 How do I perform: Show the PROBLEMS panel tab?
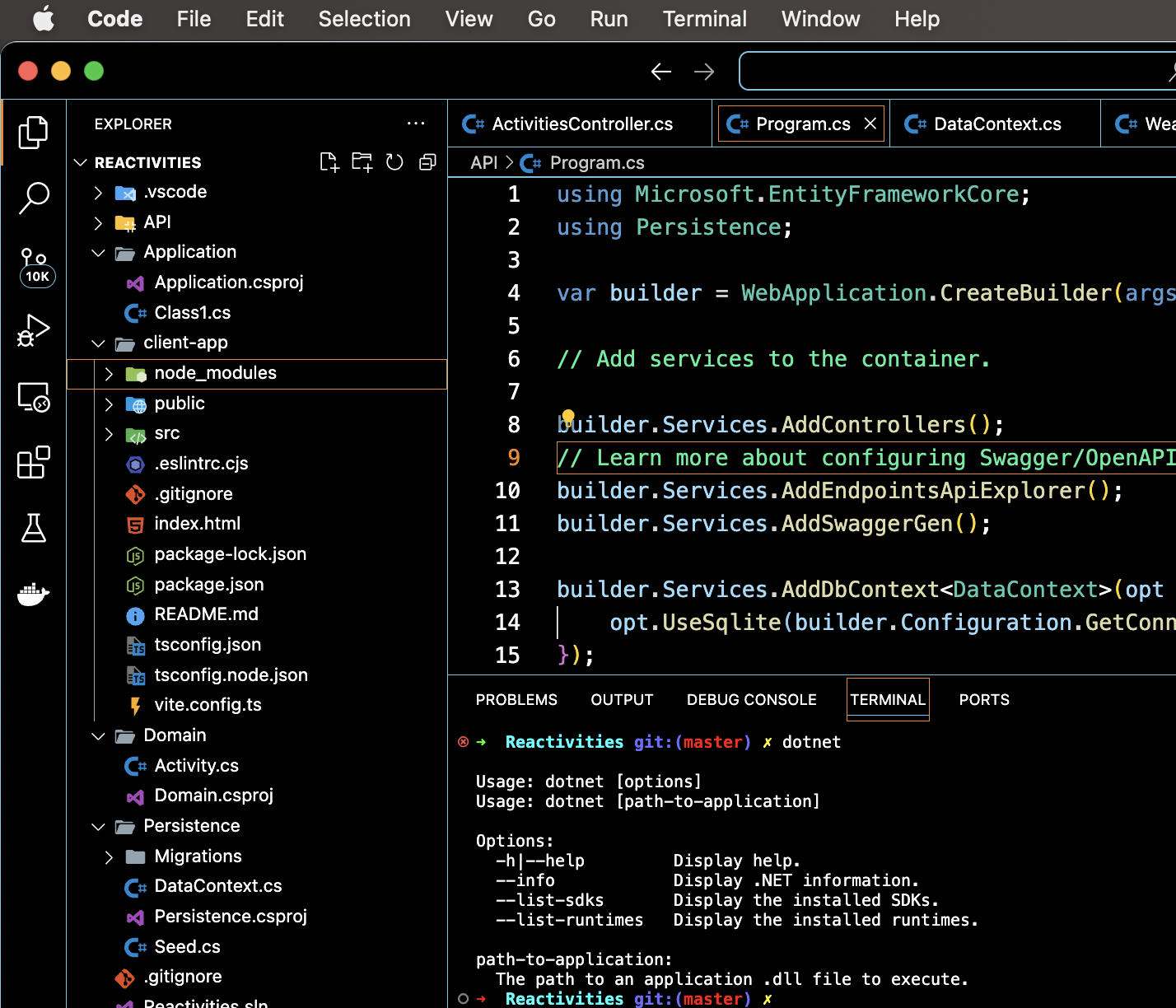coord(516,700)
